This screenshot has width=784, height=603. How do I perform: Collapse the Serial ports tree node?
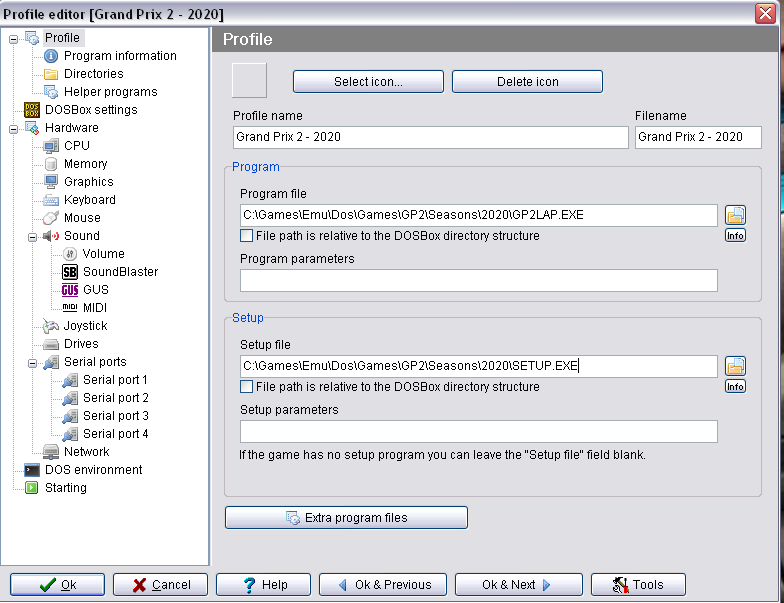pos(32,362)
